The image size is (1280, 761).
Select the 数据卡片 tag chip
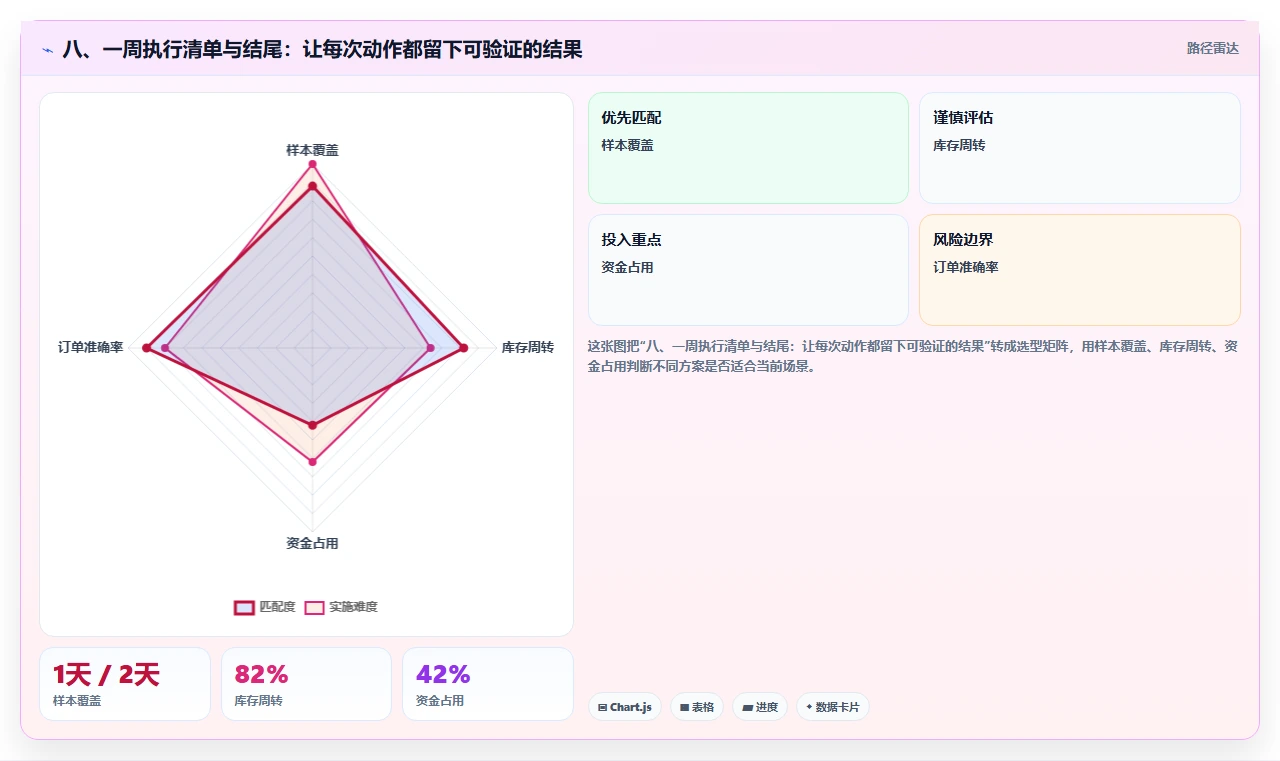pyautogui.click(x=833, y=707)
